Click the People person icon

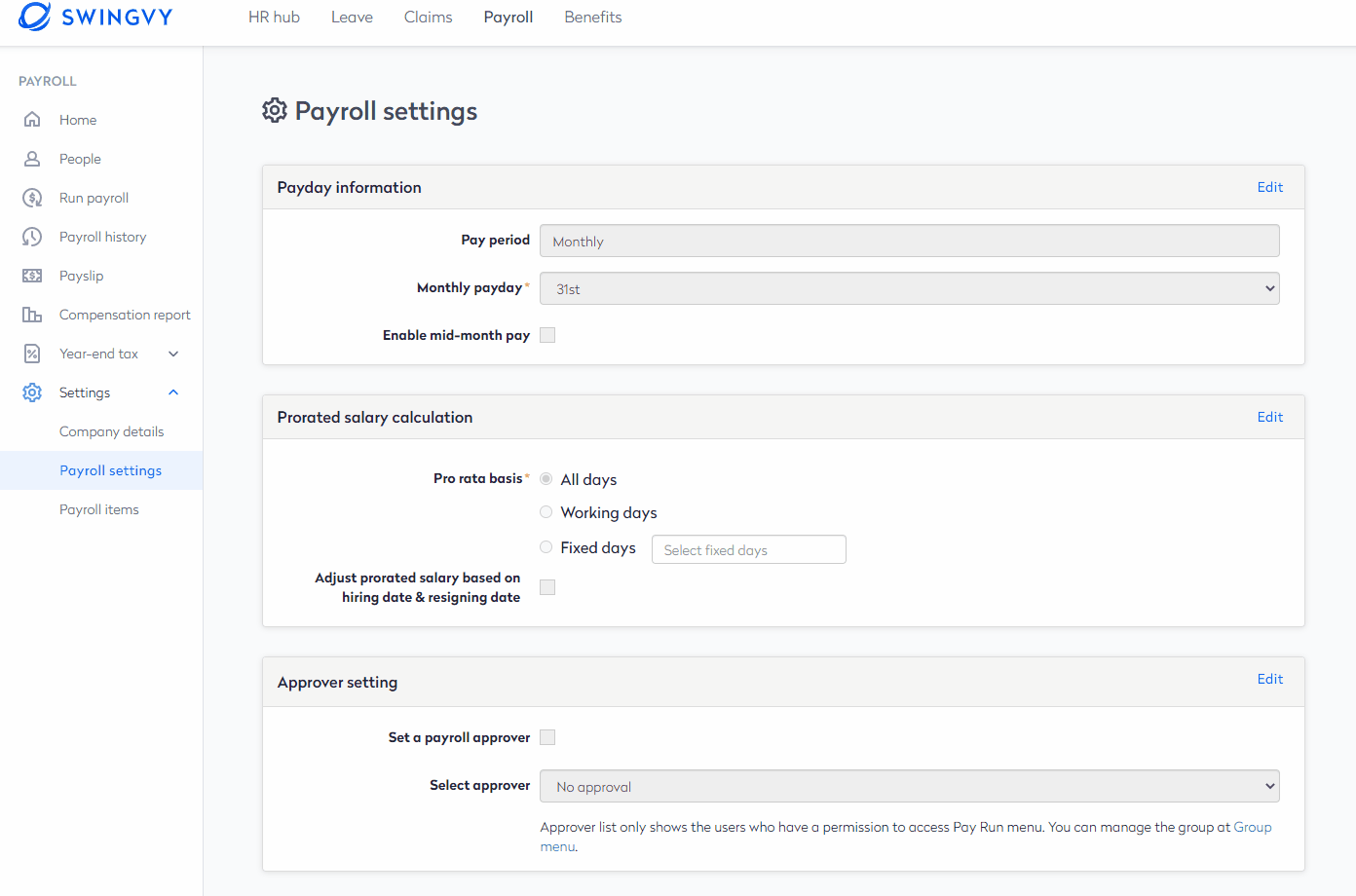(32, 159)
